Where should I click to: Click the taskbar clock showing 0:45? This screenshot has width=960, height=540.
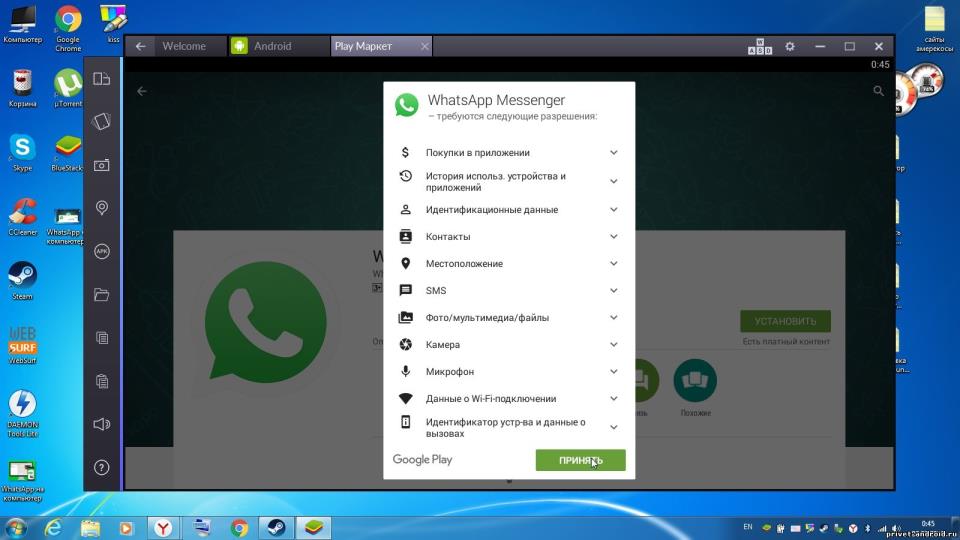[928, 523]
